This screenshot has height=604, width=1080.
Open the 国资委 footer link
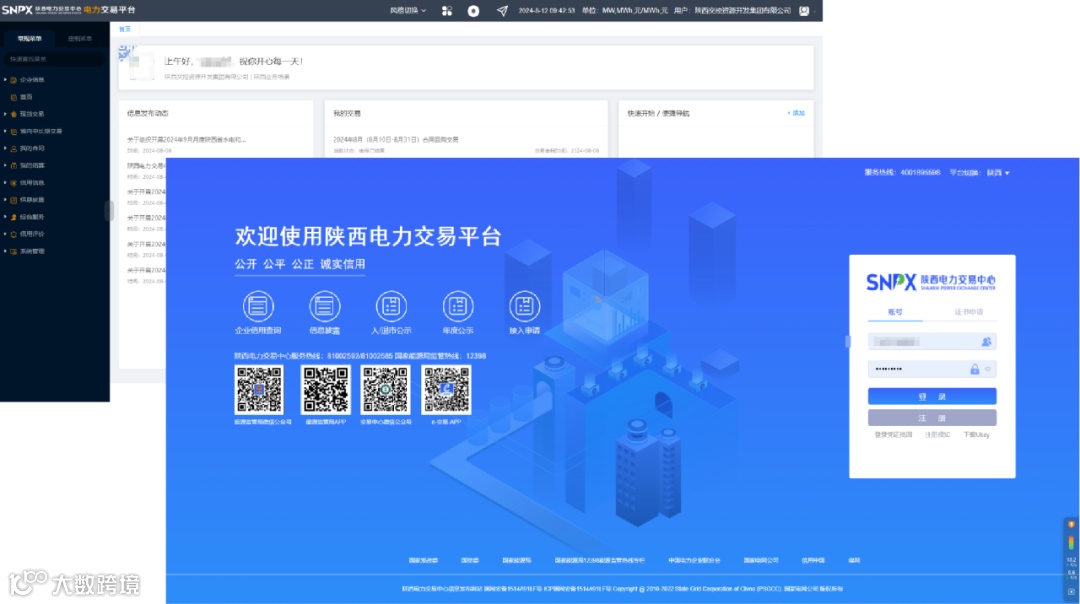pyautogui.click(x=470, y=561)
